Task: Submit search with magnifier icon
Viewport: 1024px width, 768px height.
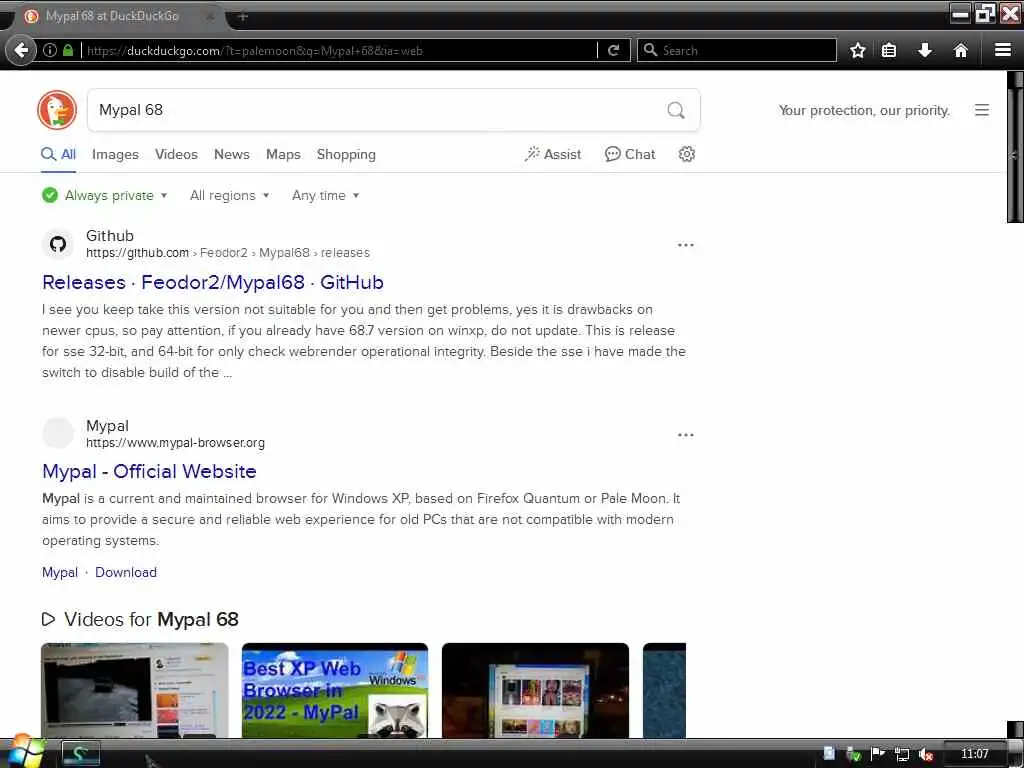Action: [676, 110]
